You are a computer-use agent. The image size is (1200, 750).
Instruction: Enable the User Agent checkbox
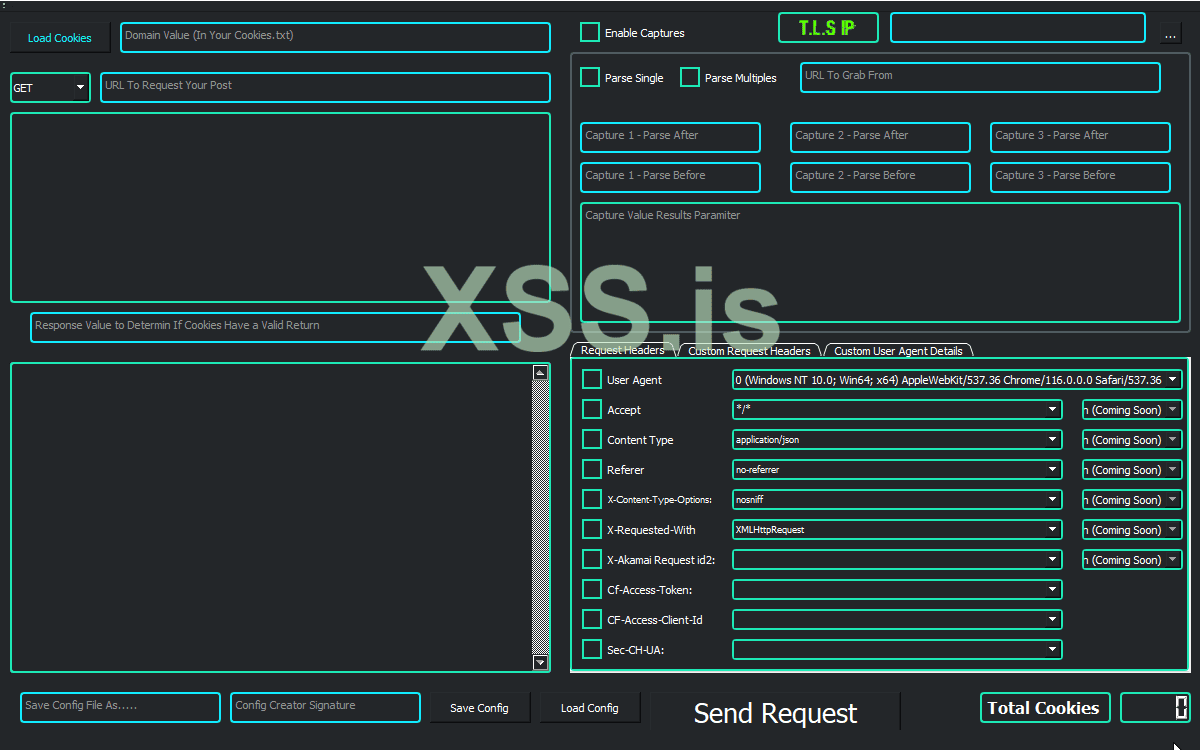pyautogui.click(x=592, y=379)
